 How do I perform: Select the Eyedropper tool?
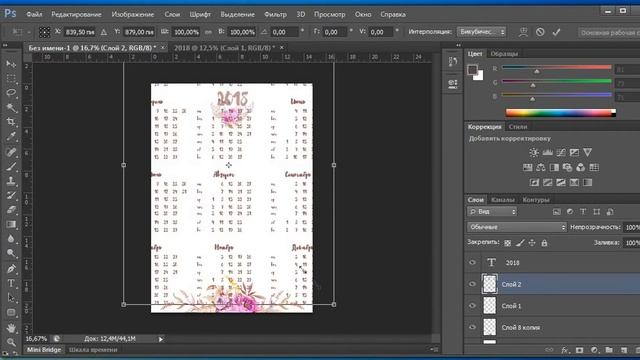[11, 136]
